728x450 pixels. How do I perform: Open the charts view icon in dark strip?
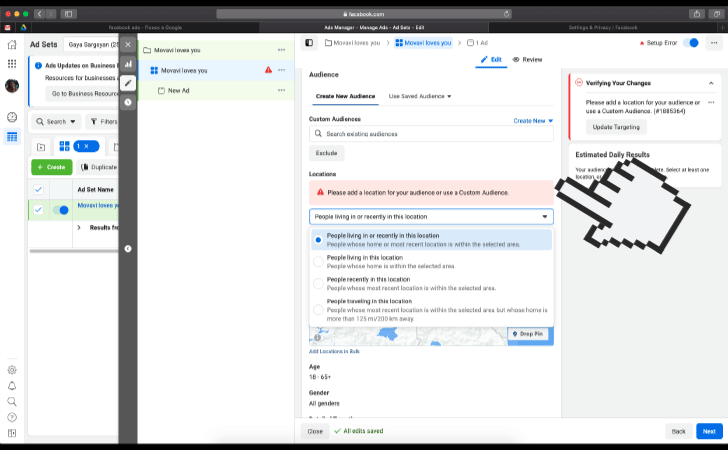tap(128, 64)
